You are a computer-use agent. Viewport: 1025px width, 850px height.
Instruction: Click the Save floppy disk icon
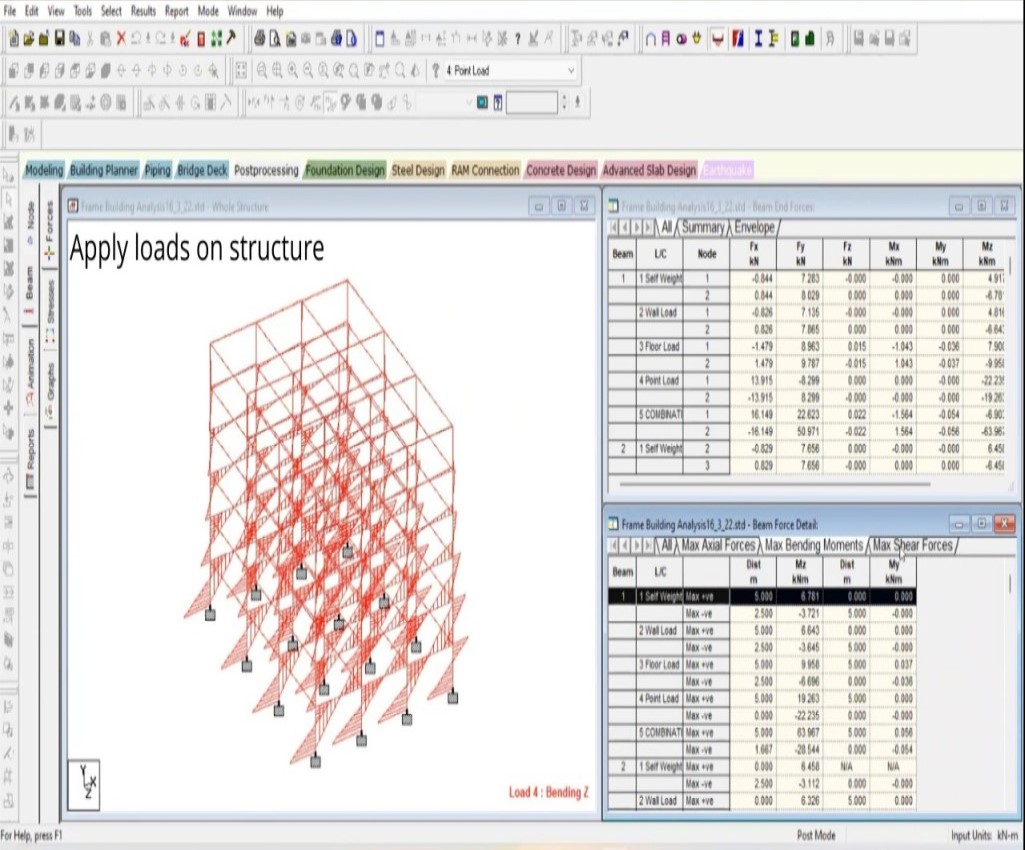point(60,40)
